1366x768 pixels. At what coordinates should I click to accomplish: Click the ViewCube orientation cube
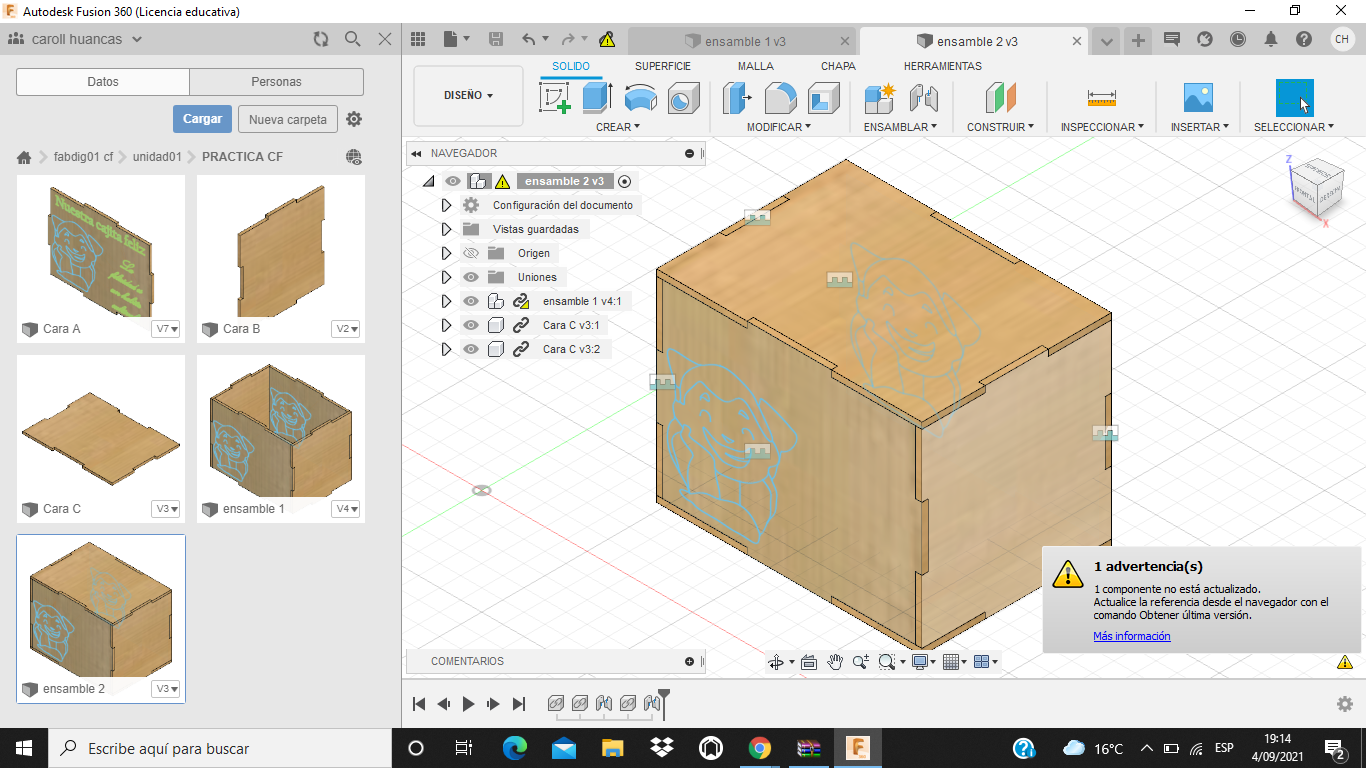pyautogui.click(x=1315, y=187)
